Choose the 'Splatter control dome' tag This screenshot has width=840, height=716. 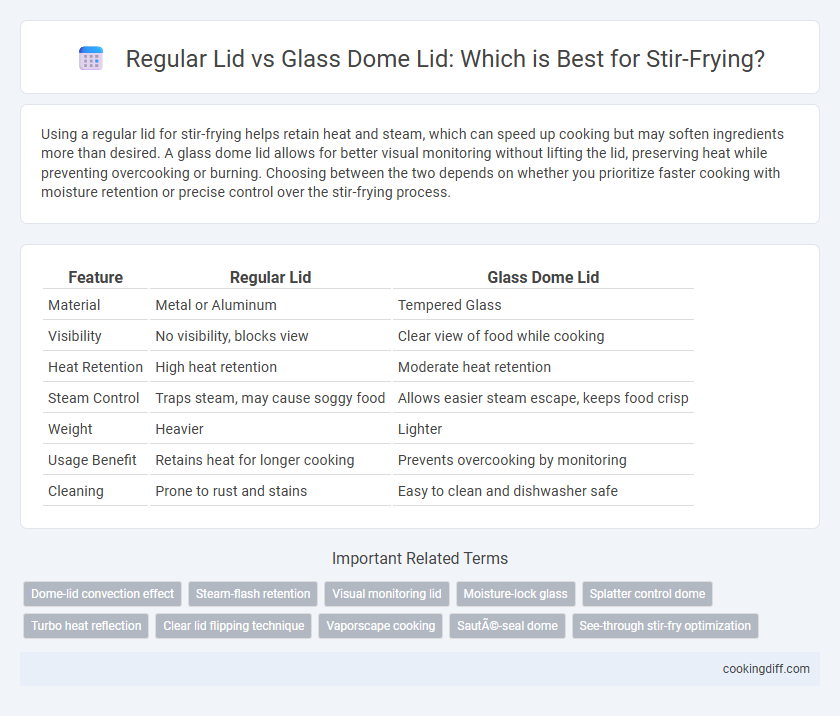(x=647, y=594)
